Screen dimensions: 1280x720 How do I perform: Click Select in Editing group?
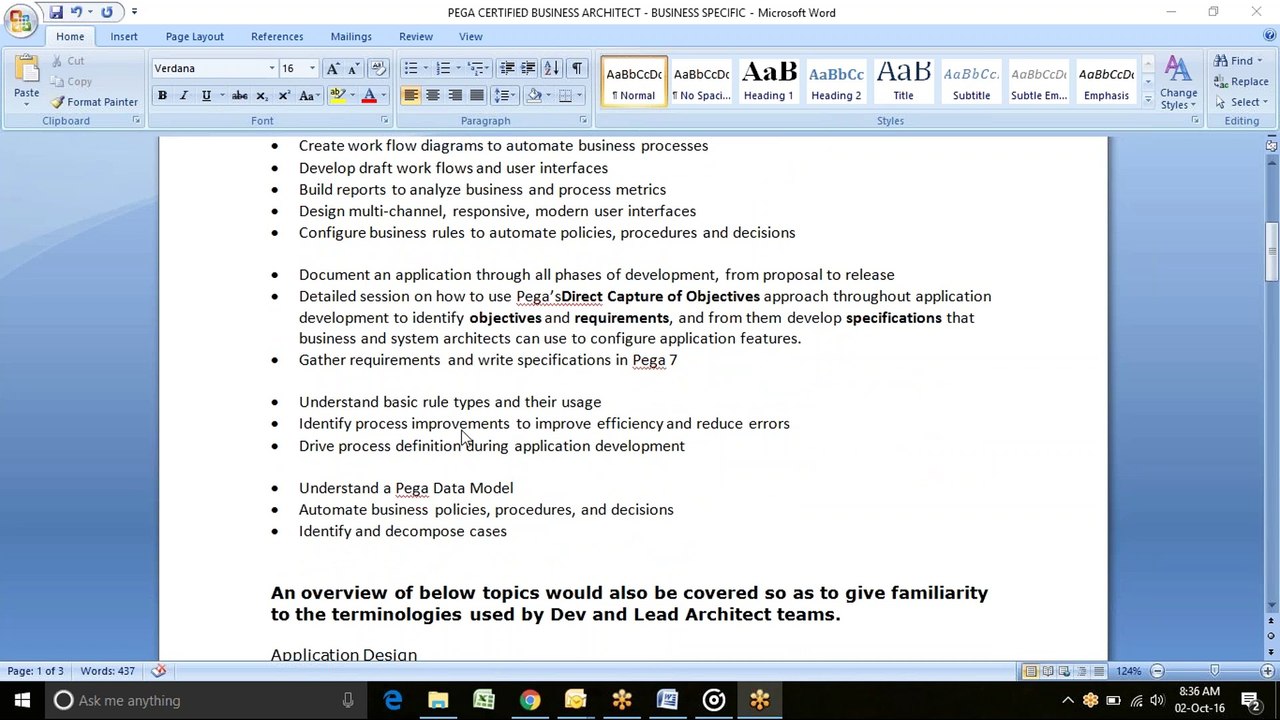tap(1241, 102)
